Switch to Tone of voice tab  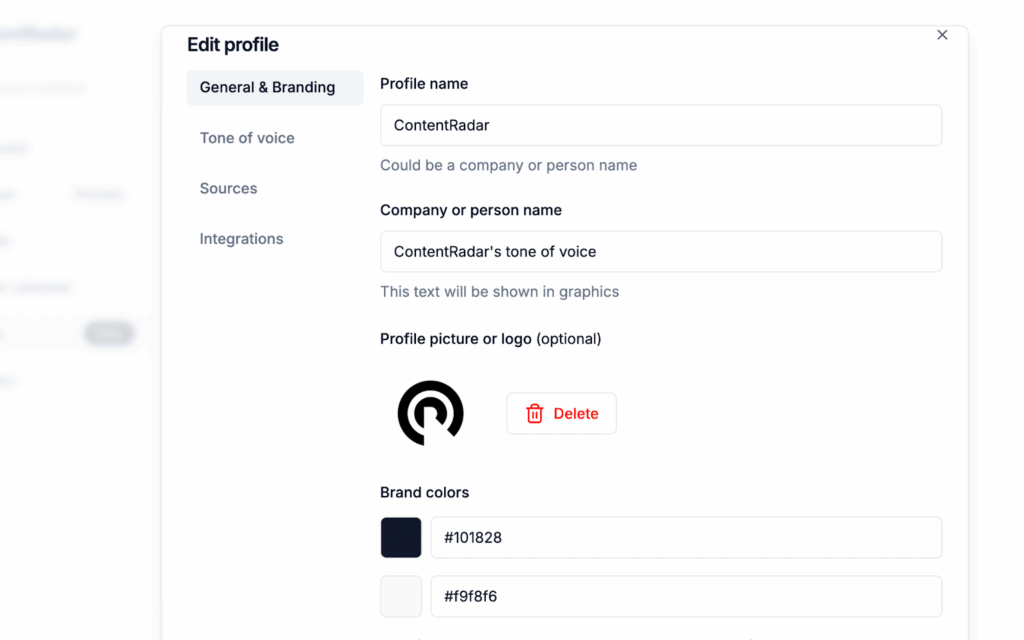pyautogui.click(x=247, y=138)
